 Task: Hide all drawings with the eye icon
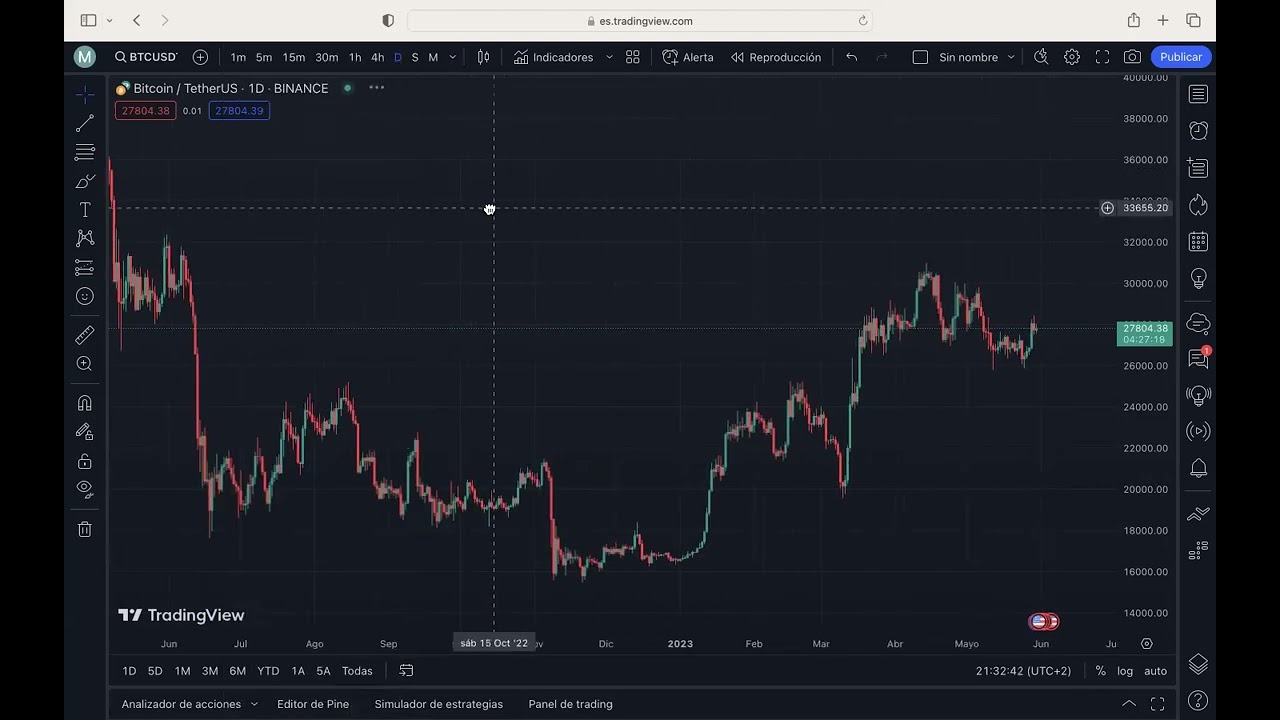pos(85,489)
